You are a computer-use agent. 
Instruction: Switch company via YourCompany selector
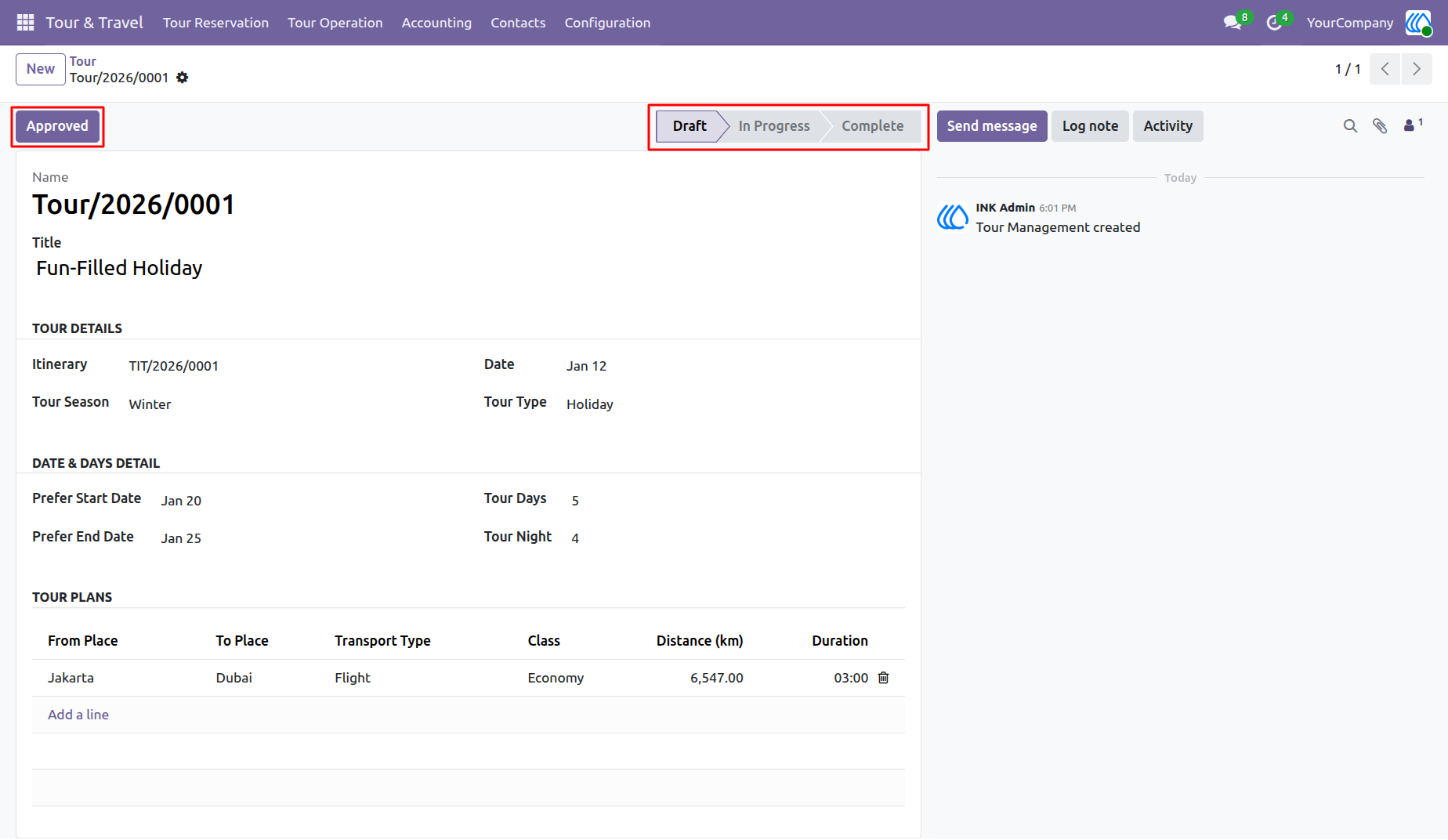[x=1350, y=23]
